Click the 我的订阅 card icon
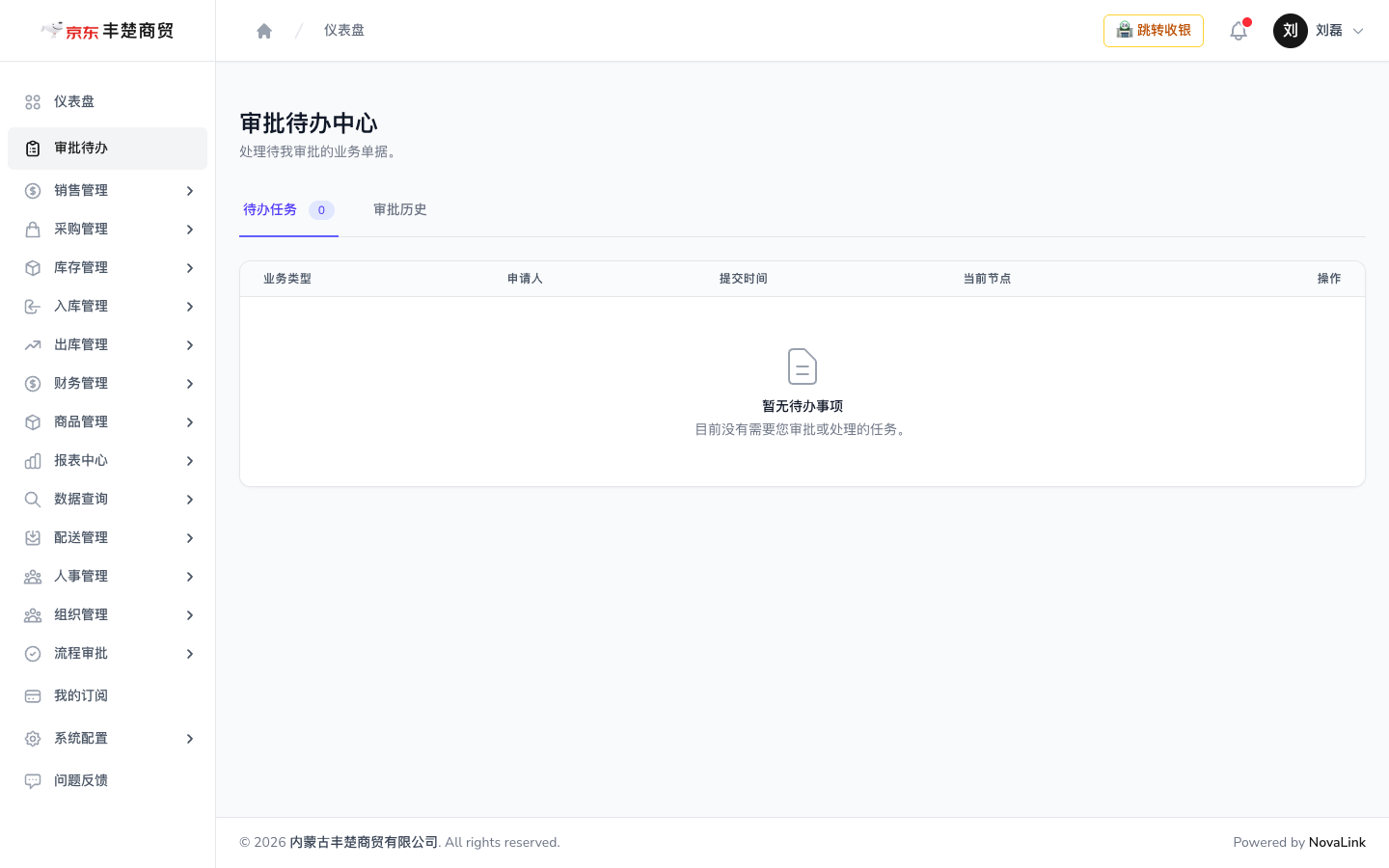 (x=33, y=696)
